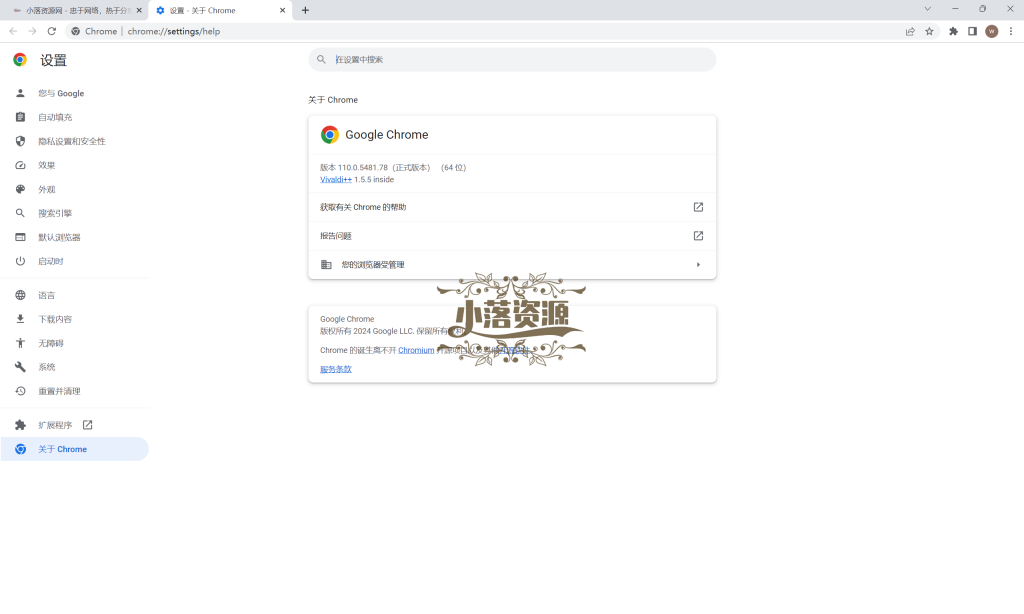Click external-link icon on 获取有关 Chrome 的帮助
The height and width of the screenshot is (614, 1024).
click(x=698, y=207)
